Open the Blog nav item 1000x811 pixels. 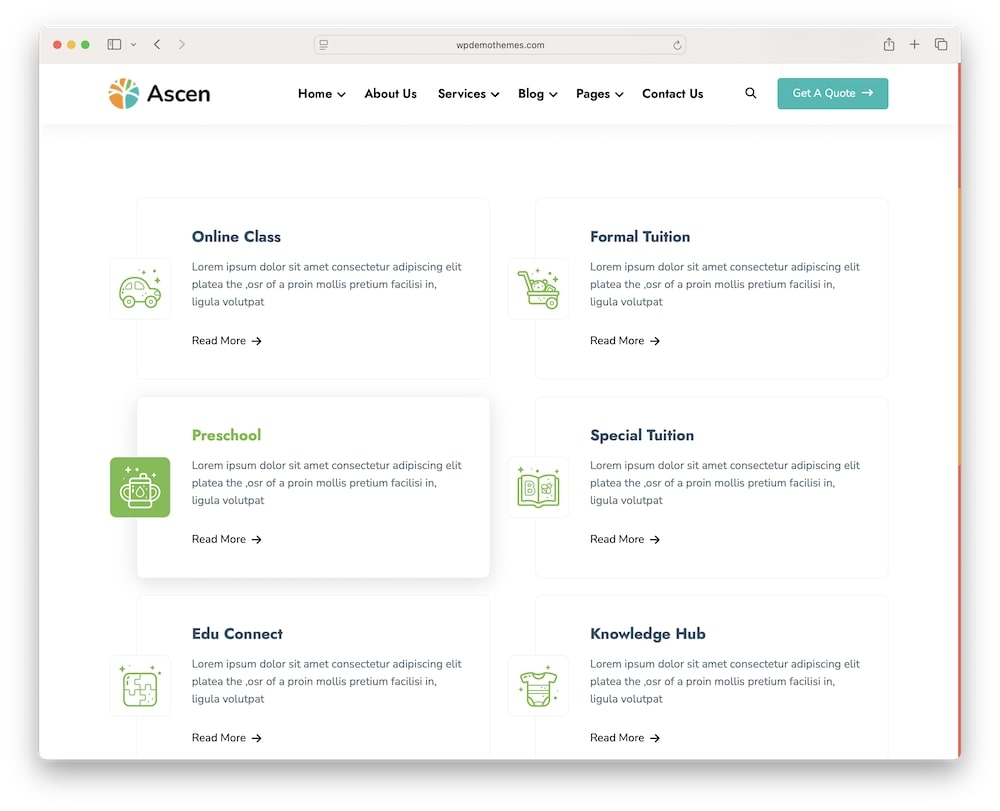(531, 94)
